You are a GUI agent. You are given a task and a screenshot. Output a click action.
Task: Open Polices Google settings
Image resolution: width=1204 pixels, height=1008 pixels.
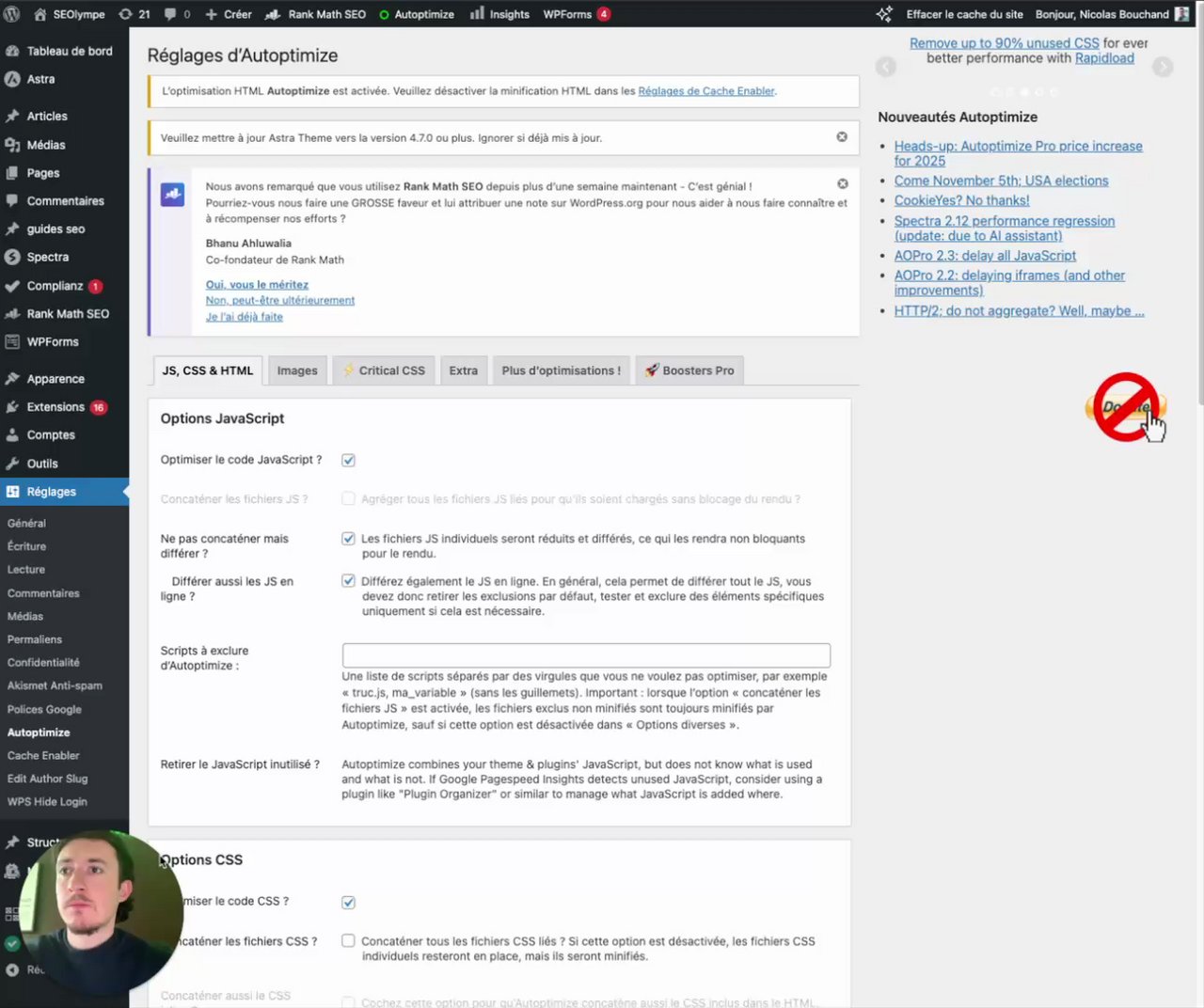click(x=44, y=710)
